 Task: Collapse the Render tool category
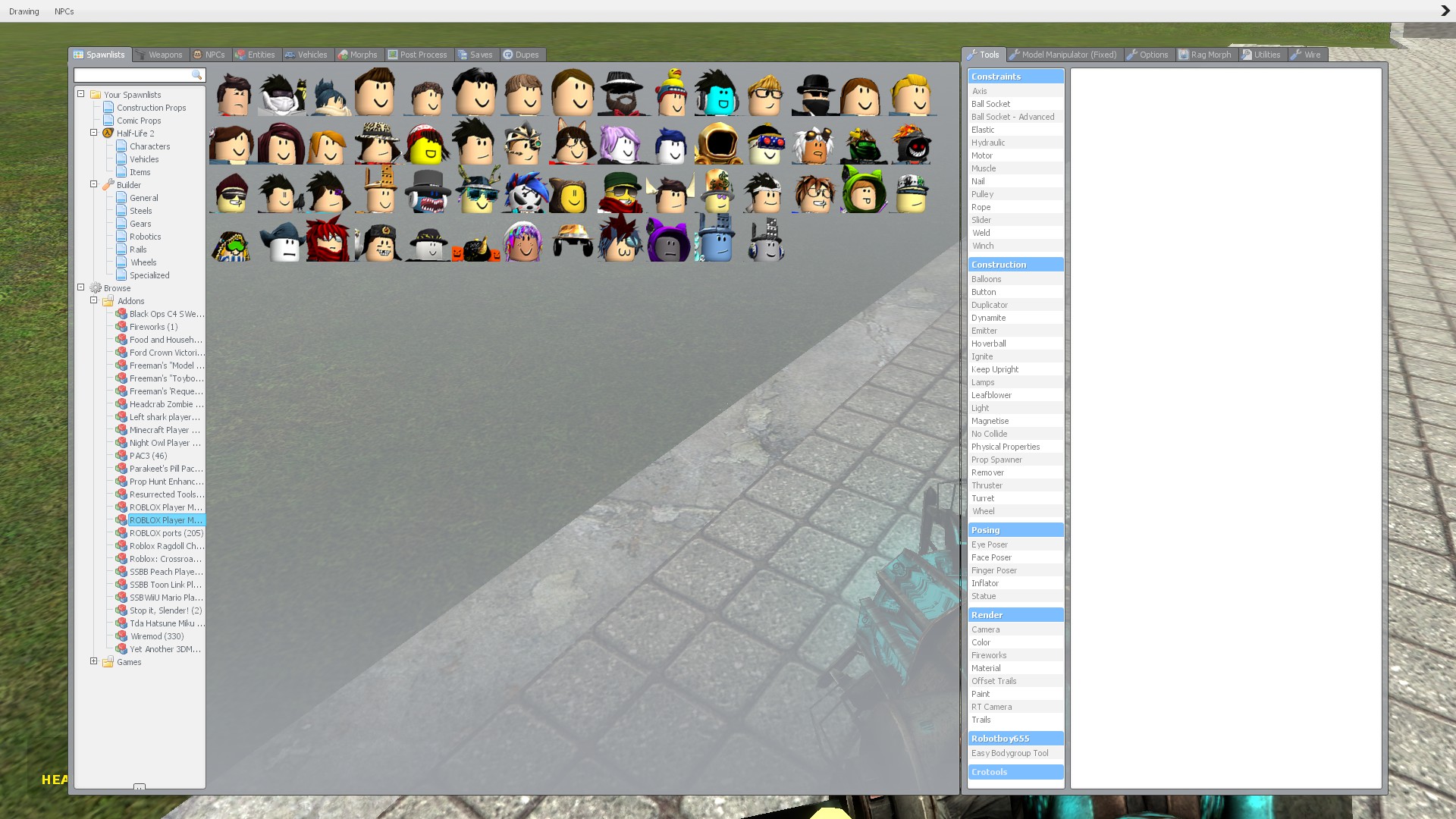[1015, 615]
